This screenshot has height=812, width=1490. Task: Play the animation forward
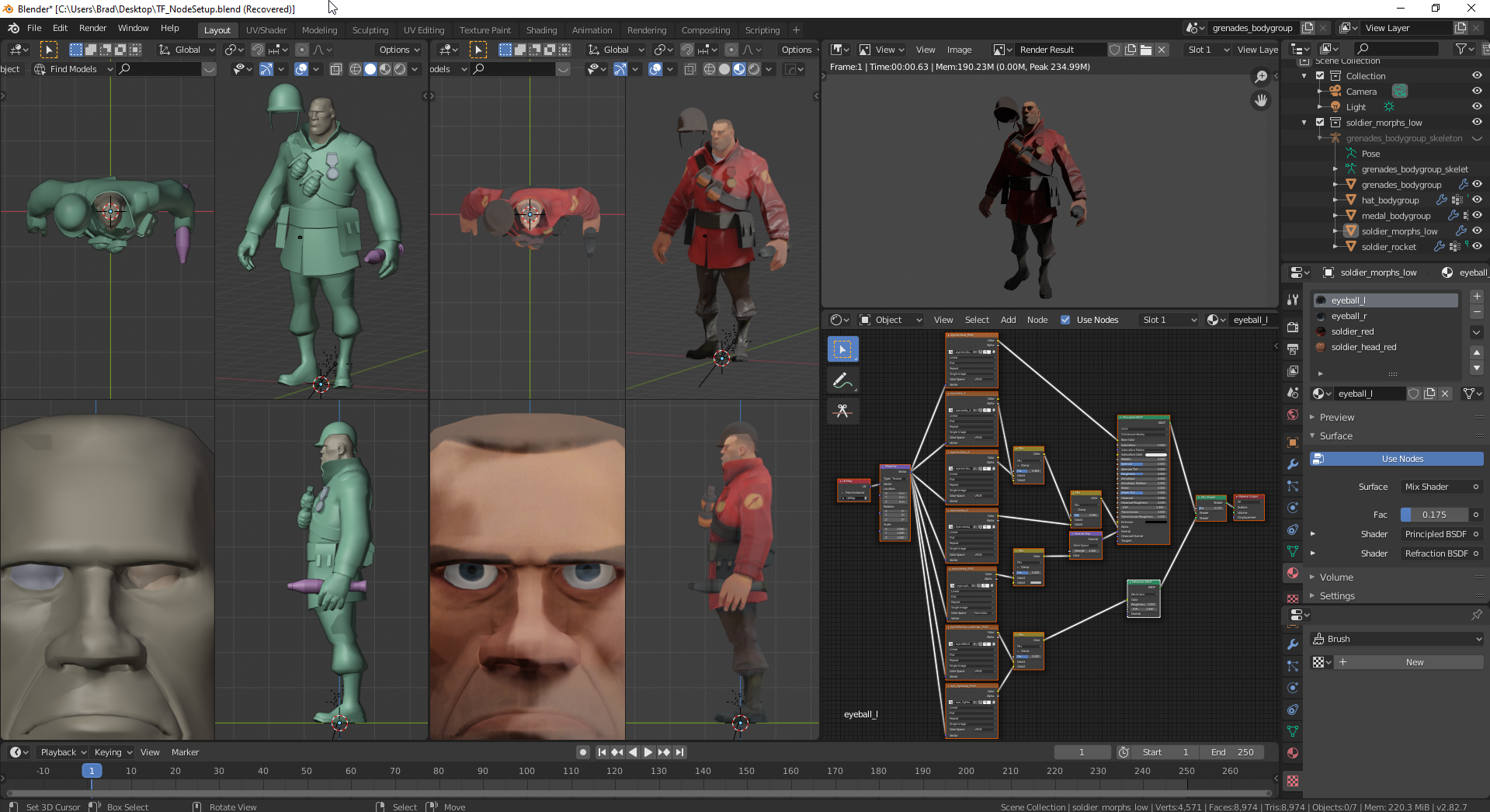(x=648, y=752)
